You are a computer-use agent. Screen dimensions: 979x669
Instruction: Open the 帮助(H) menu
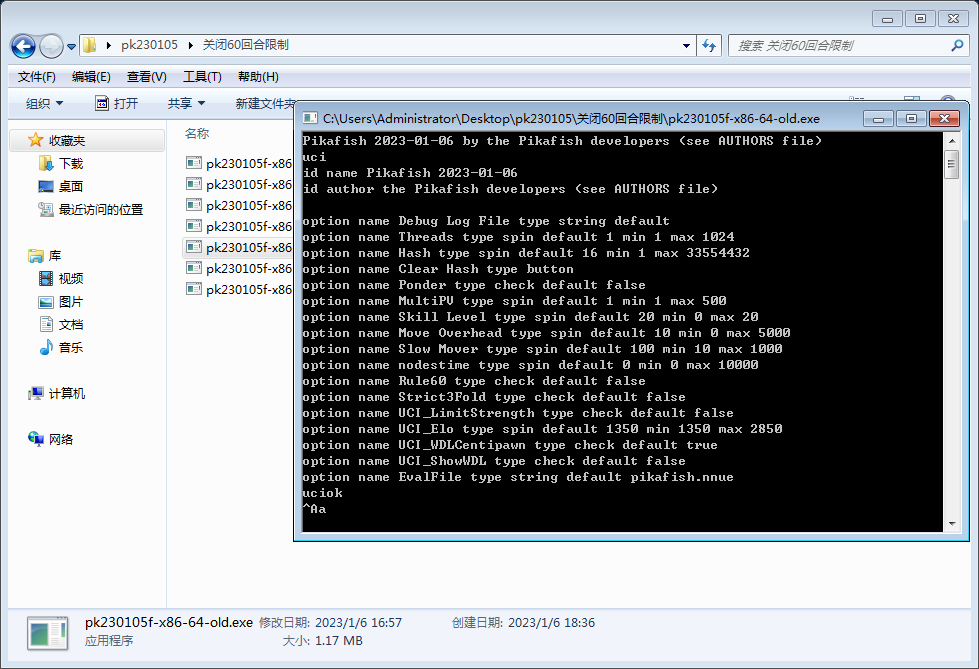pyautogui.click(x=258, y=77)
